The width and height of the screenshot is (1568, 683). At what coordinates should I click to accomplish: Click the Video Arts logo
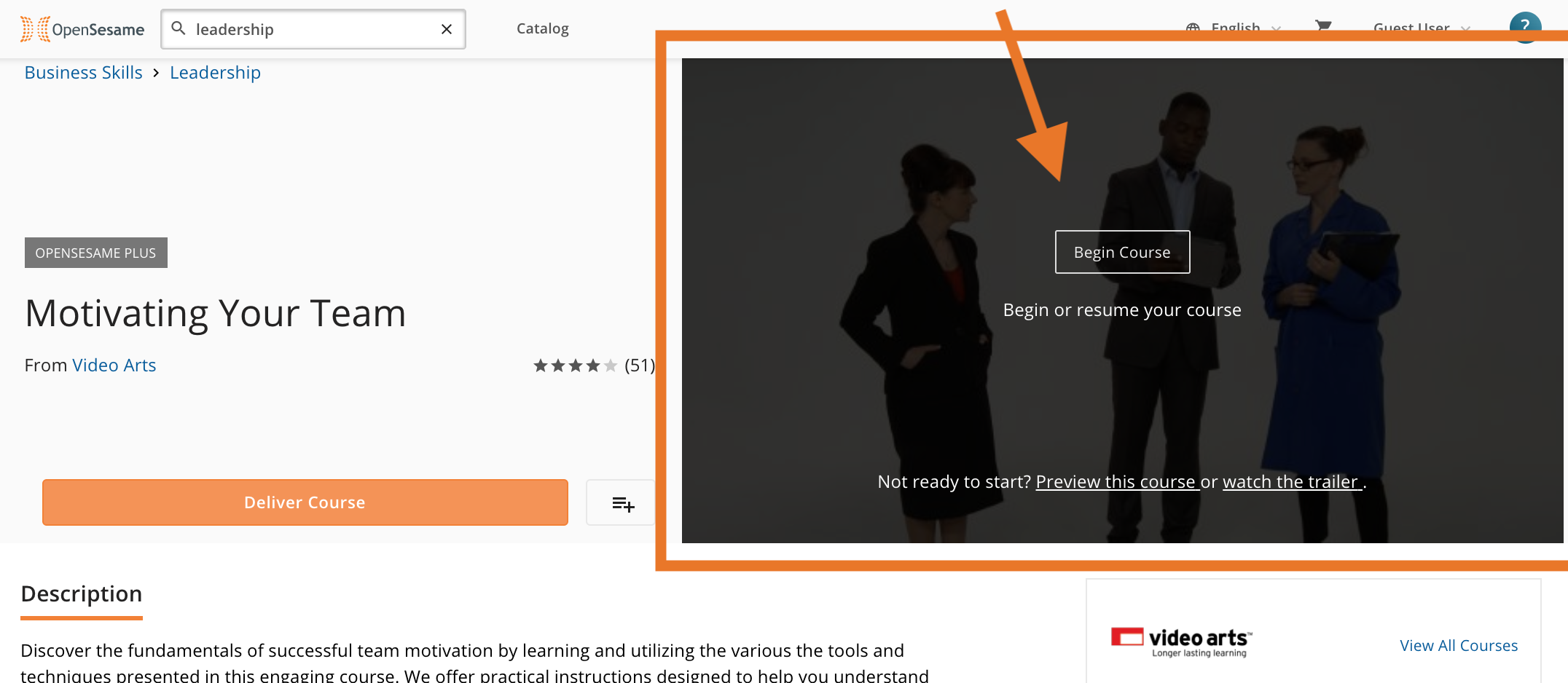tap(1182, 641)
